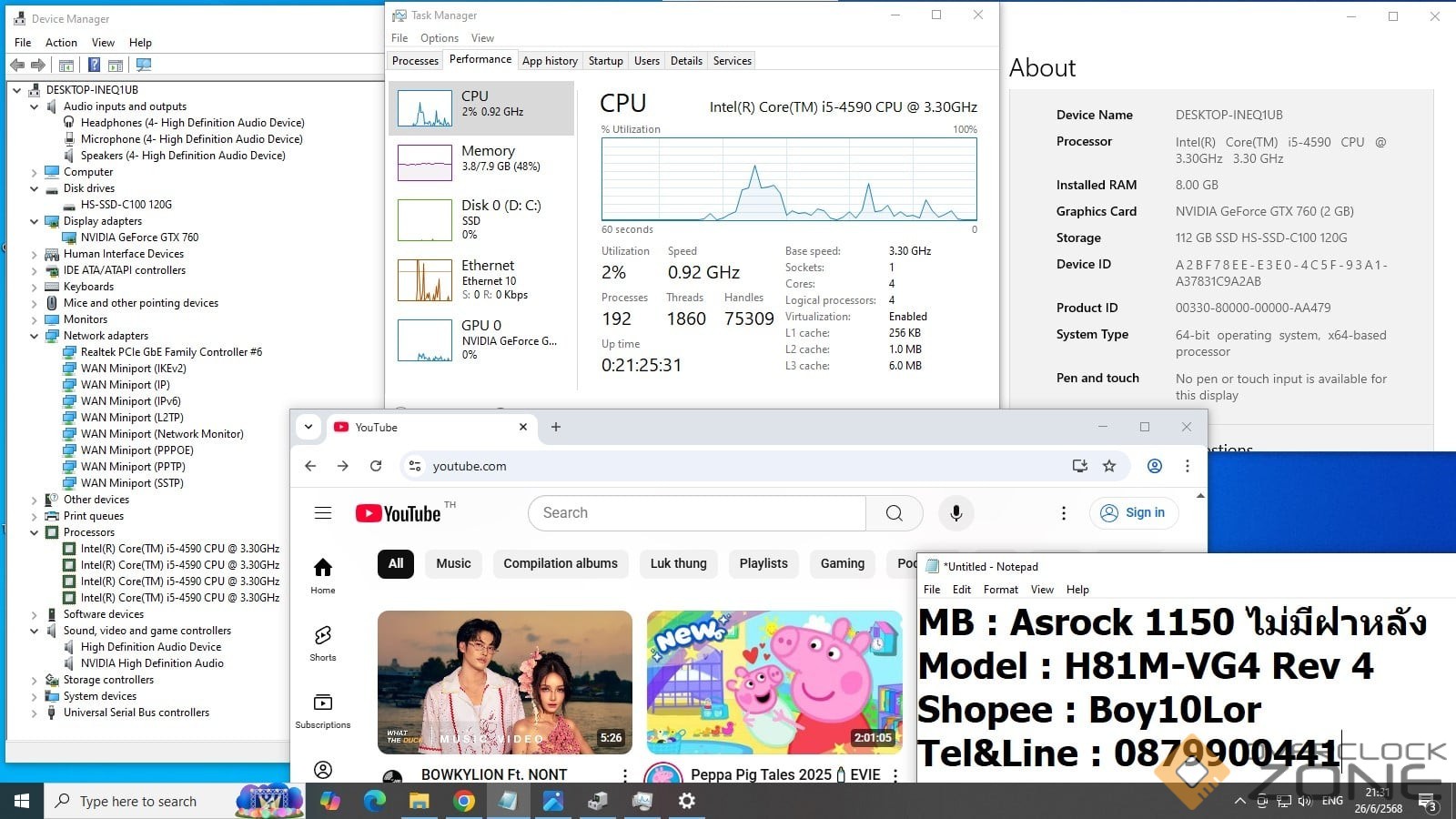Image resolution: width=1456 pixels, height=819 pixels.
Task: Open Subscriptions in the YouTube sidebar
Action: pyautogui.click(x=323, y=710)
